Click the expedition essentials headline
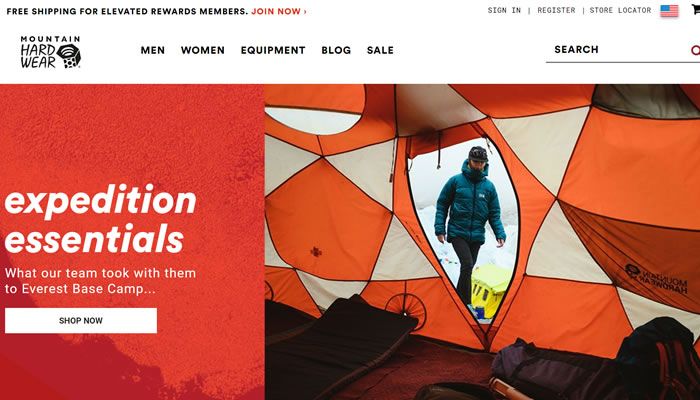Image resolution: width=700 pixels, height=400 pixels. pyautogui.click(x=100, y=219)
